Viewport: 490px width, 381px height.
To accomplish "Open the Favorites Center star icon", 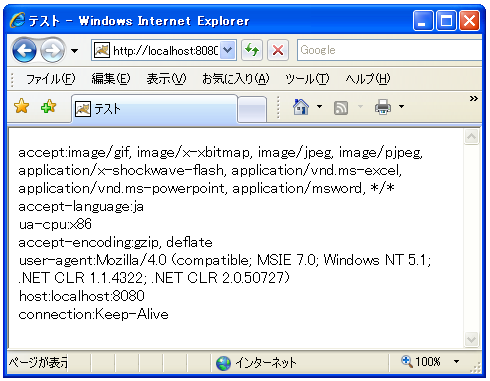I will [x=22, y=106].
